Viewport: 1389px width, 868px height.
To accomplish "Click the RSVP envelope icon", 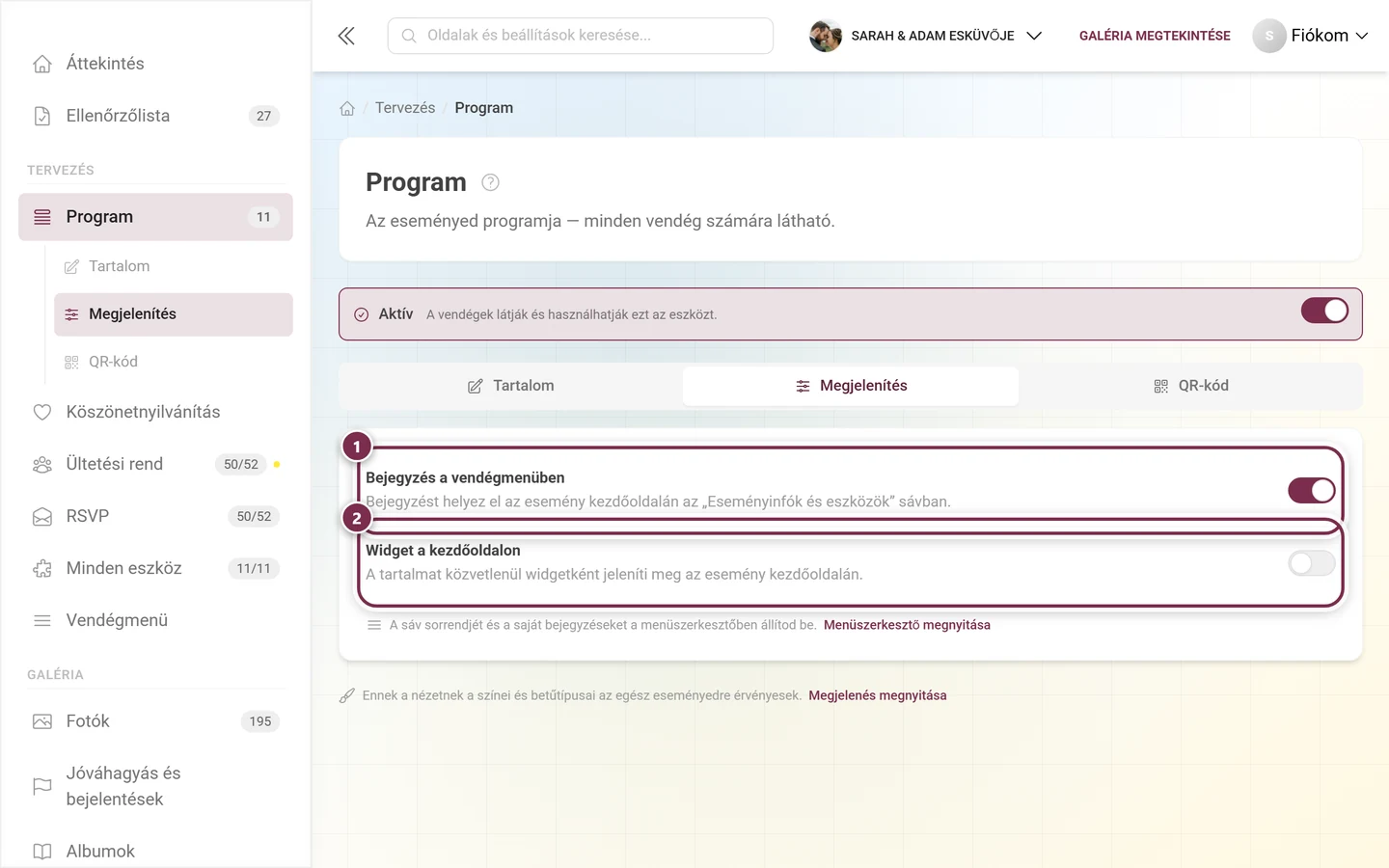I will [42, 516].
